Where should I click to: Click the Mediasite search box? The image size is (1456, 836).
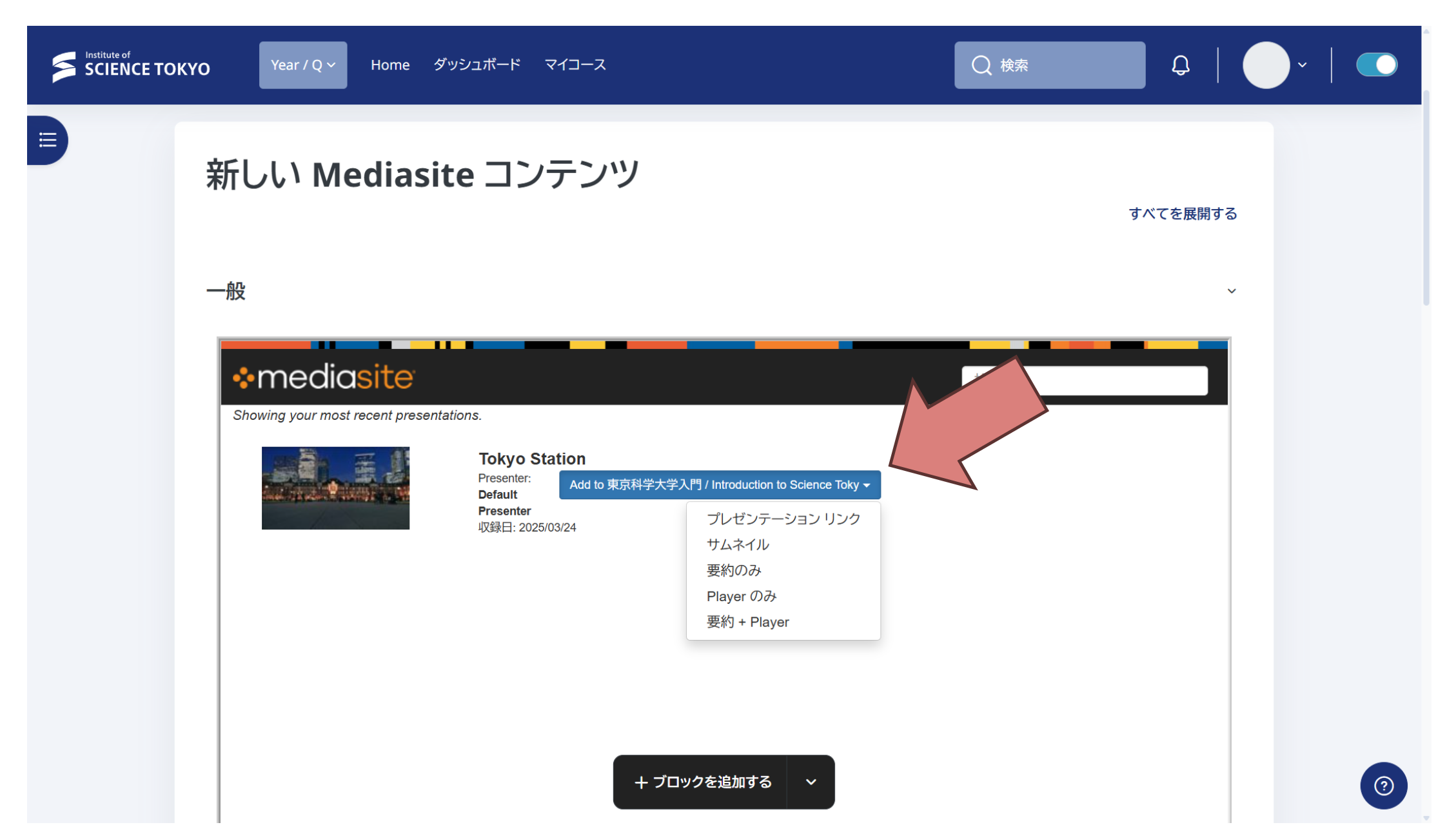(x=1085, y=381)
